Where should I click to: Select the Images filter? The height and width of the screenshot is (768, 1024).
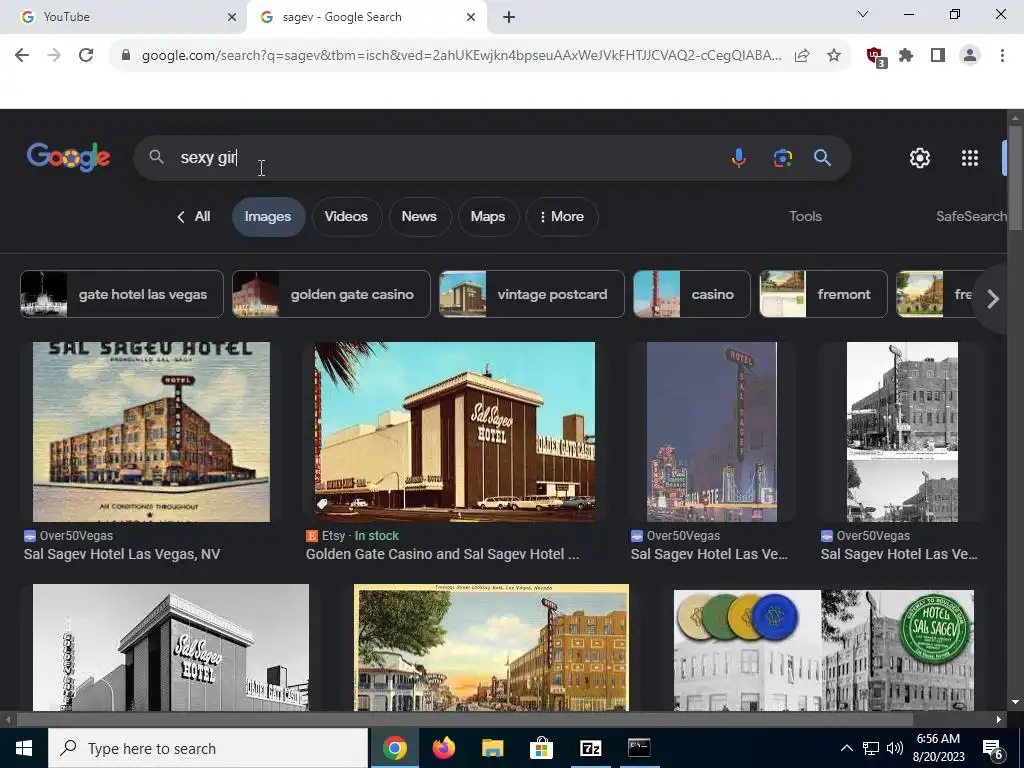point(268,217)
